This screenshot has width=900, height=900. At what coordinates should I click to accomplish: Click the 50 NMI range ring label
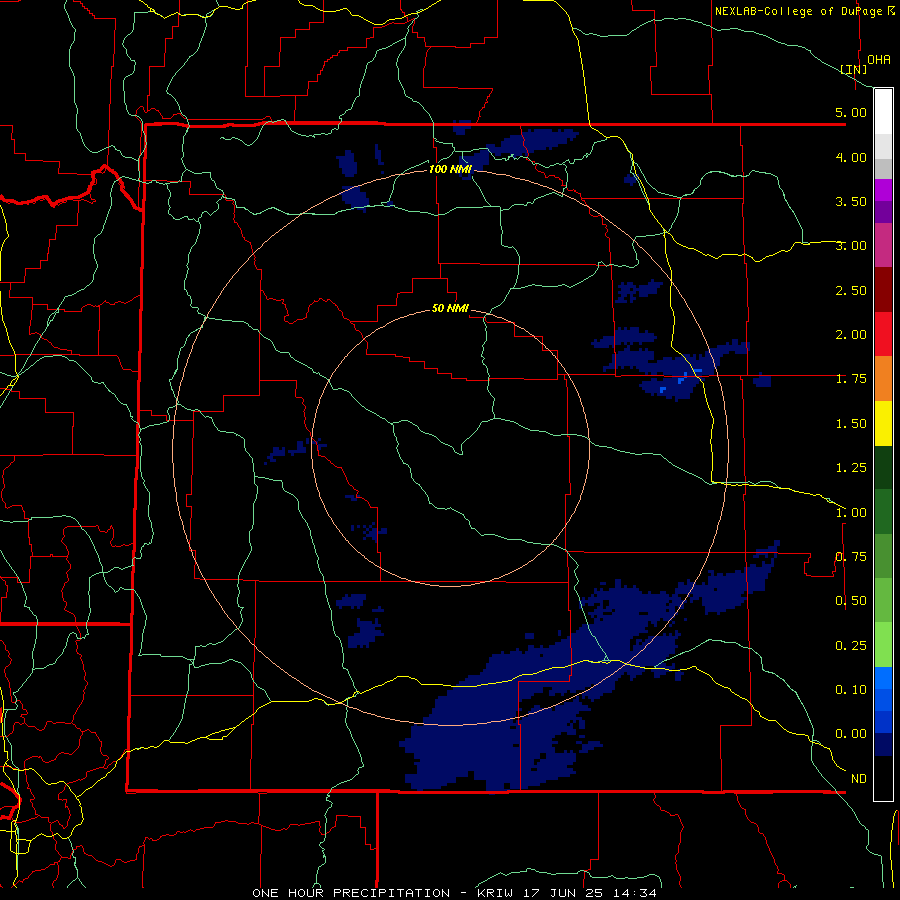450,308
